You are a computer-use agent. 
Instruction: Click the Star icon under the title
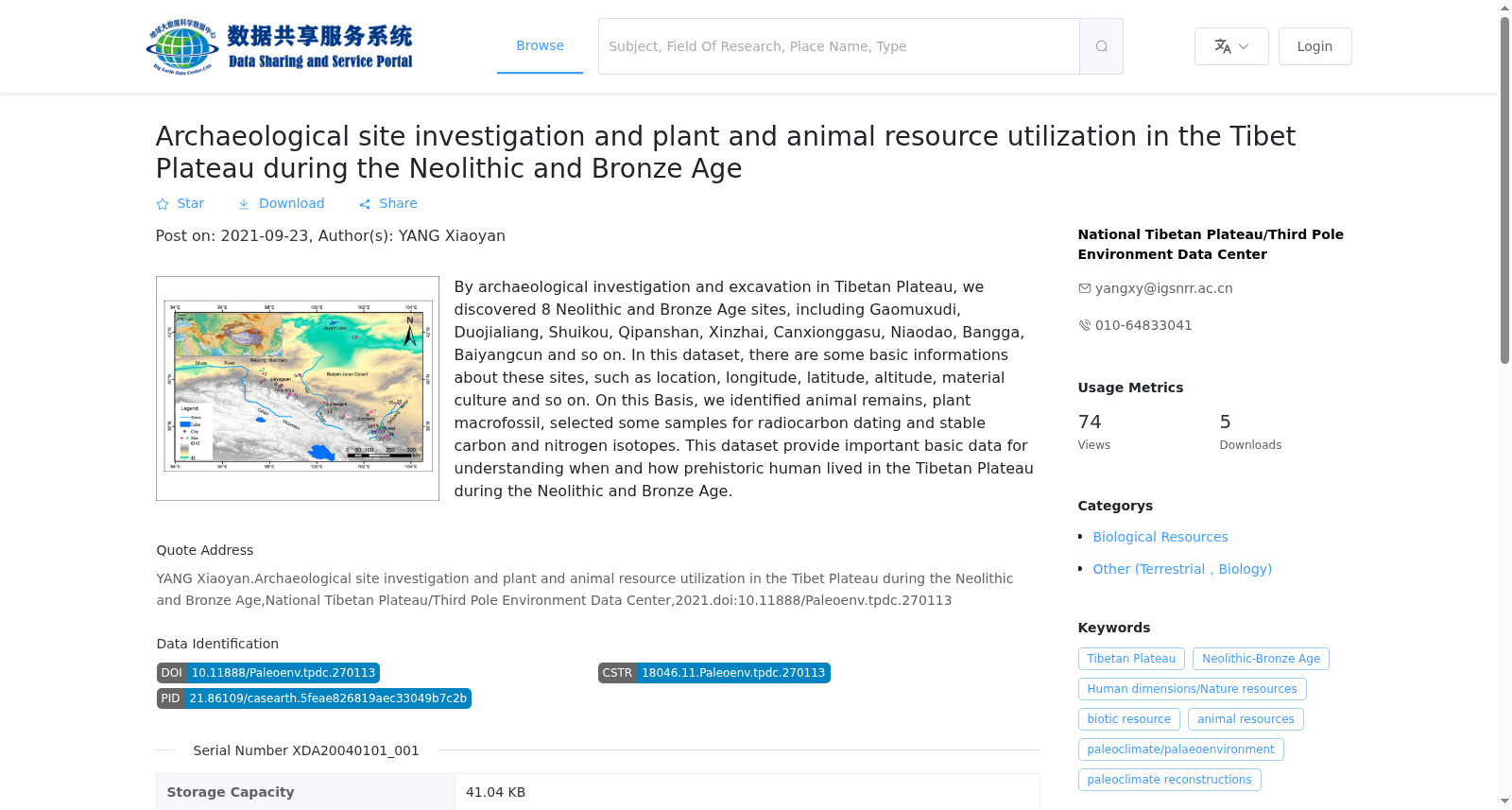pyautogui.click(x=163, y=204)
